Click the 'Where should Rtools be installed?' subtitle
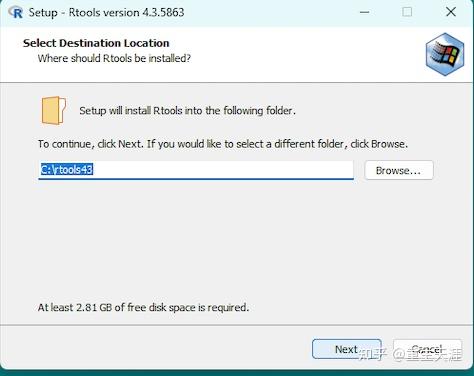474x376 pixels. tap(114, 58)
